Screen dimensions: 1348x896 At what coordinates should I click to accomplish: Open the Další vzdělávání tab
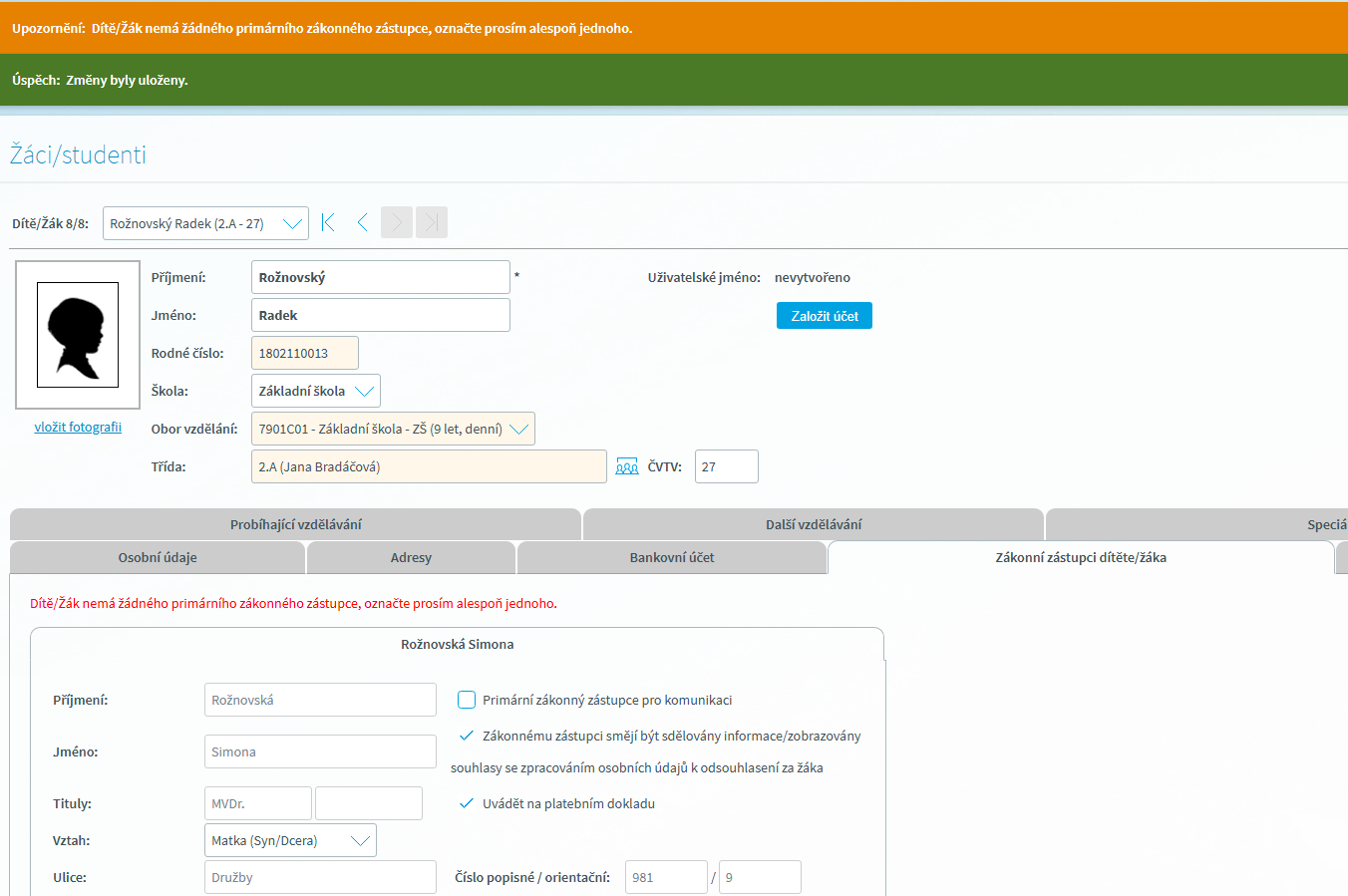point(814,524)
